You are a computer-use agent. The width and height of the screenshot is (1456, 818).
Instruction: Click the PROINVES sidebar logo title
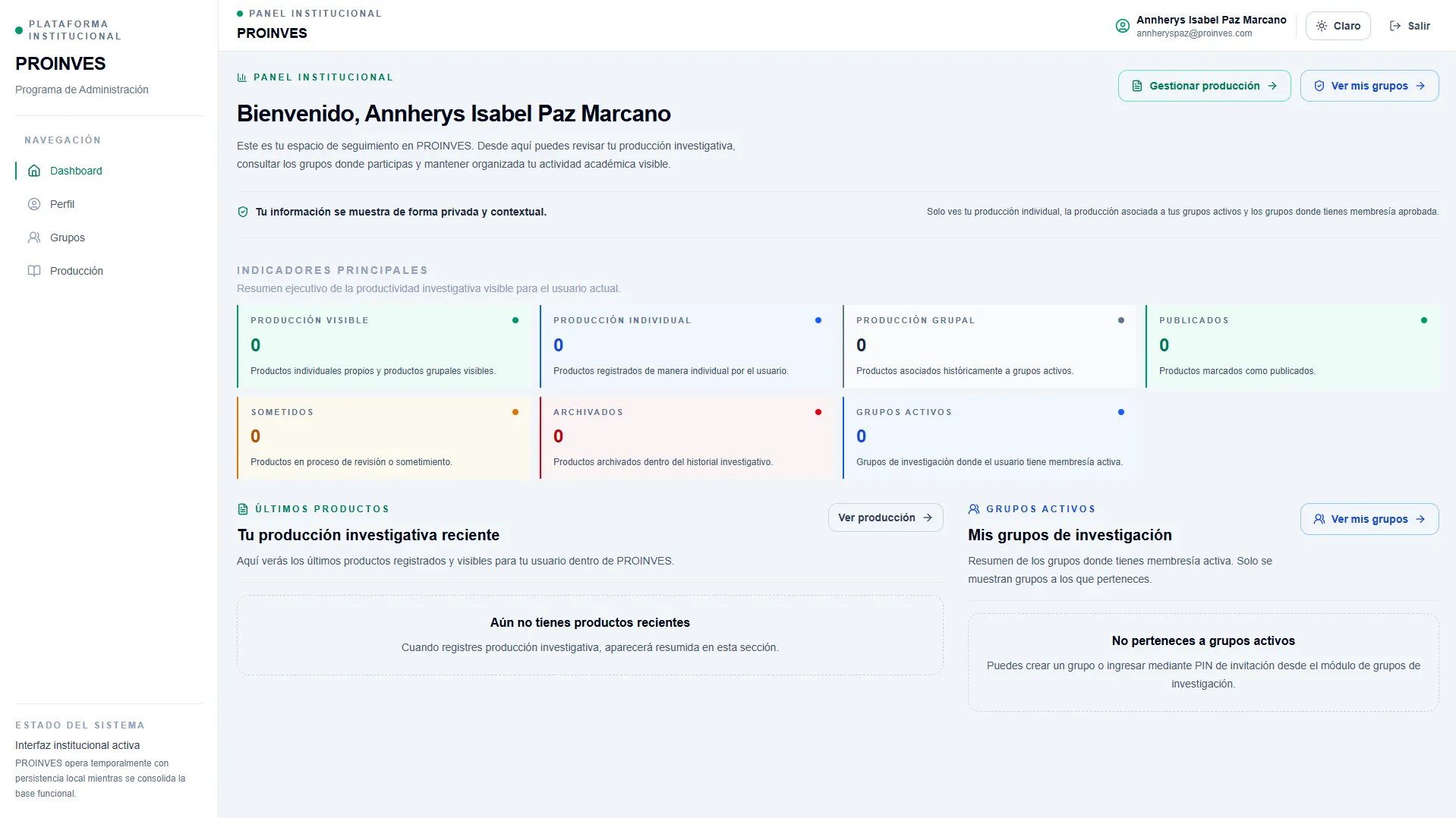[61, 64]
